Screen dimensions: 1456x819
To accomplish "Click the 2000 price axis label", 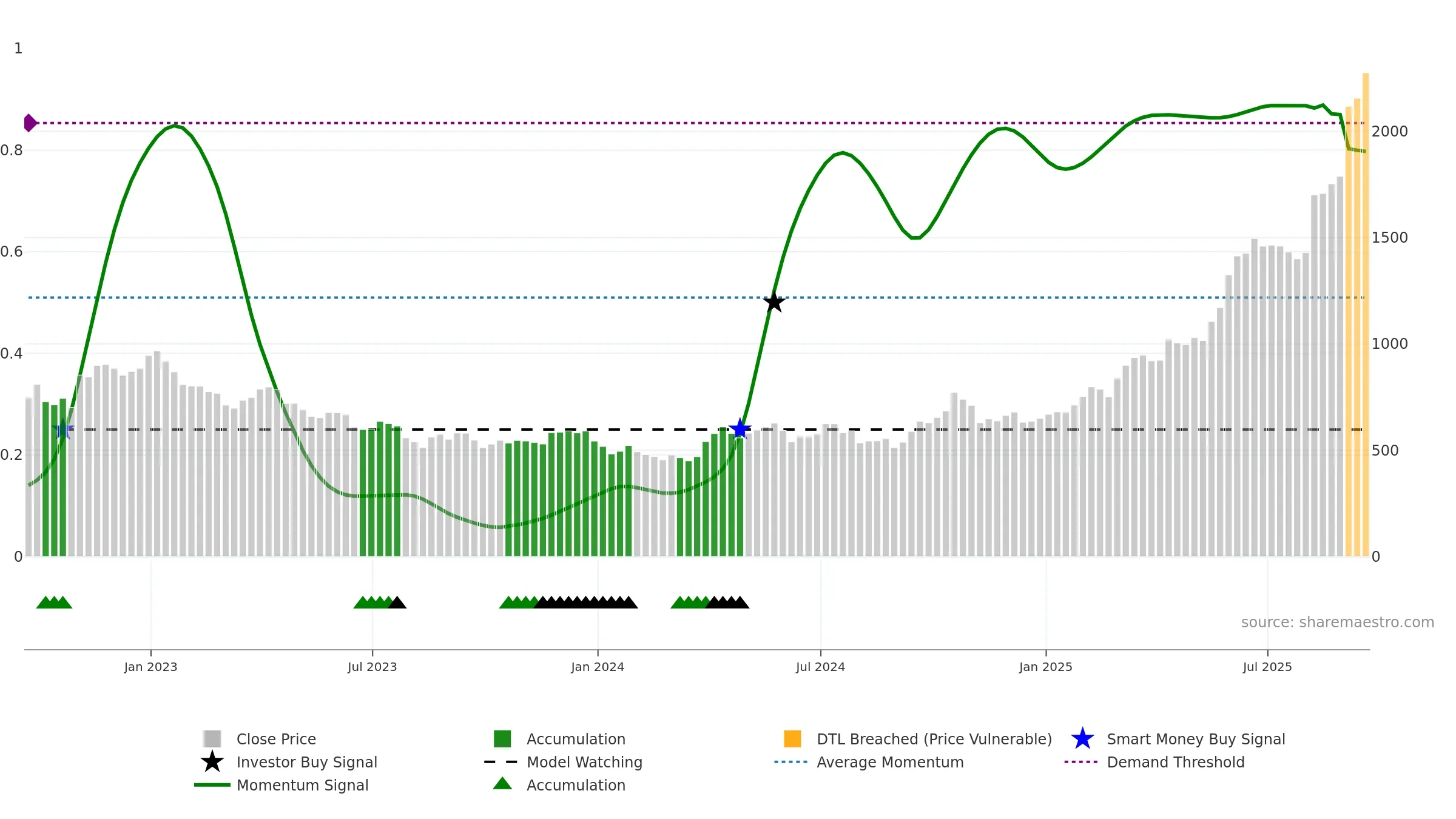I will [x=1390, y=131].
